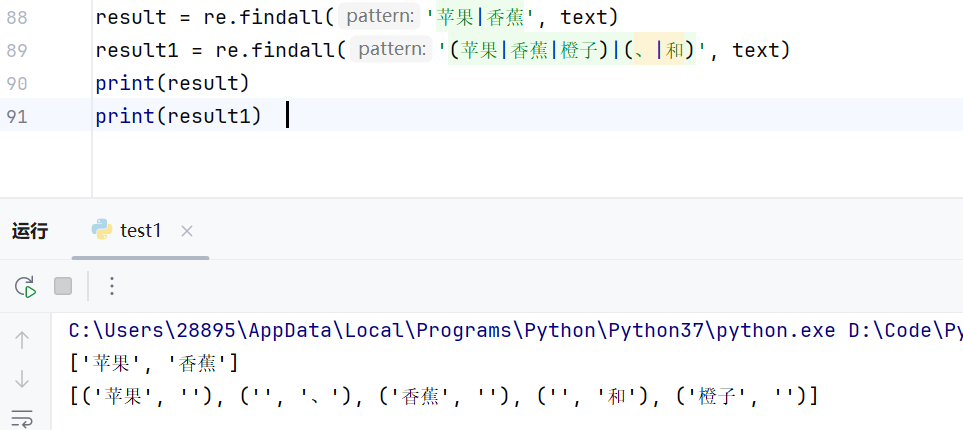Select the test1 run tab
963x430 pixels.
point(141,231)
